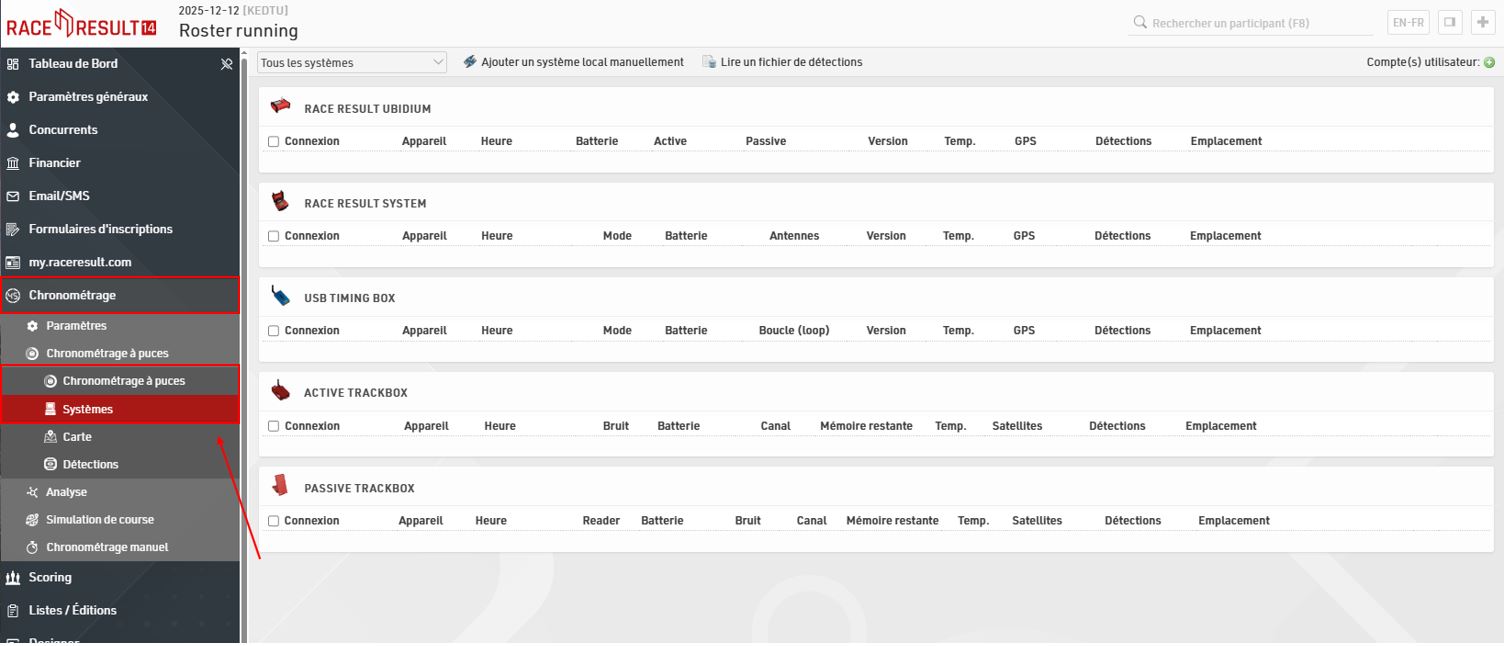Screen dimensions: 1505x646
Task: Click the Email/SMS envelope icon
Action: [13, 196]
